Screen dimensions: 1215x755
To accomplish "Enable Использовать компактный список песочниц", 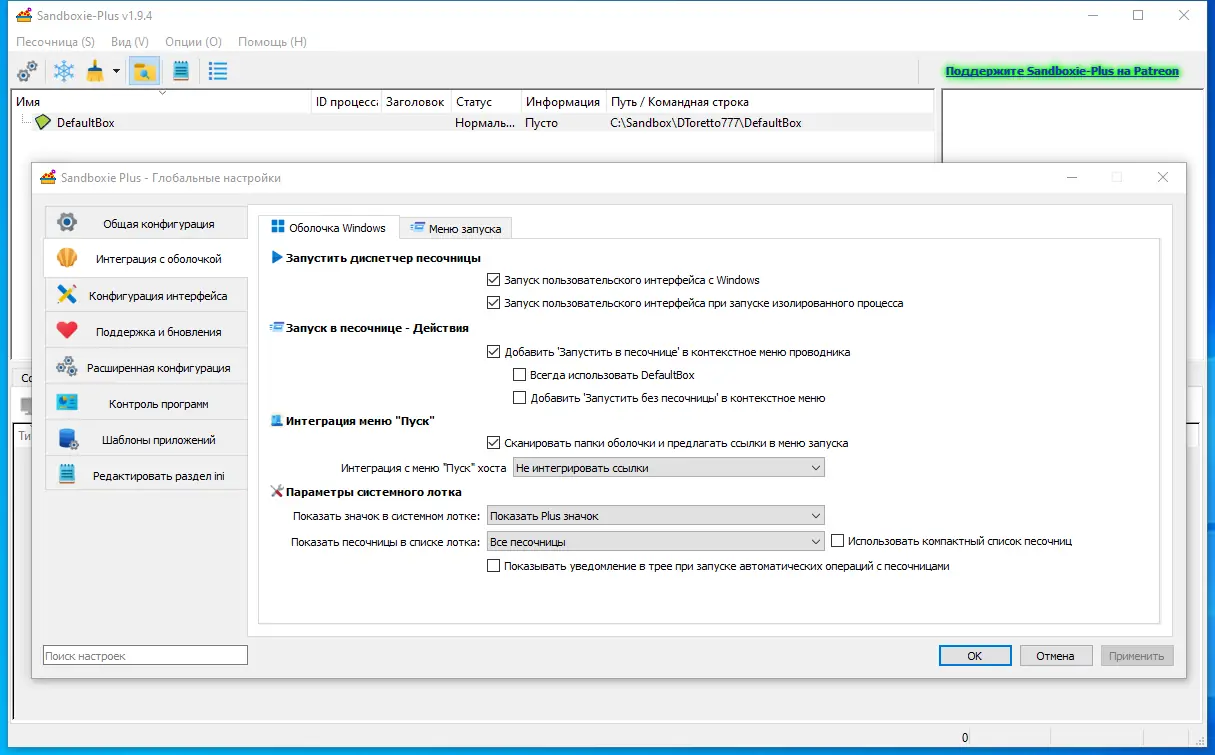I will pos(838,541).
